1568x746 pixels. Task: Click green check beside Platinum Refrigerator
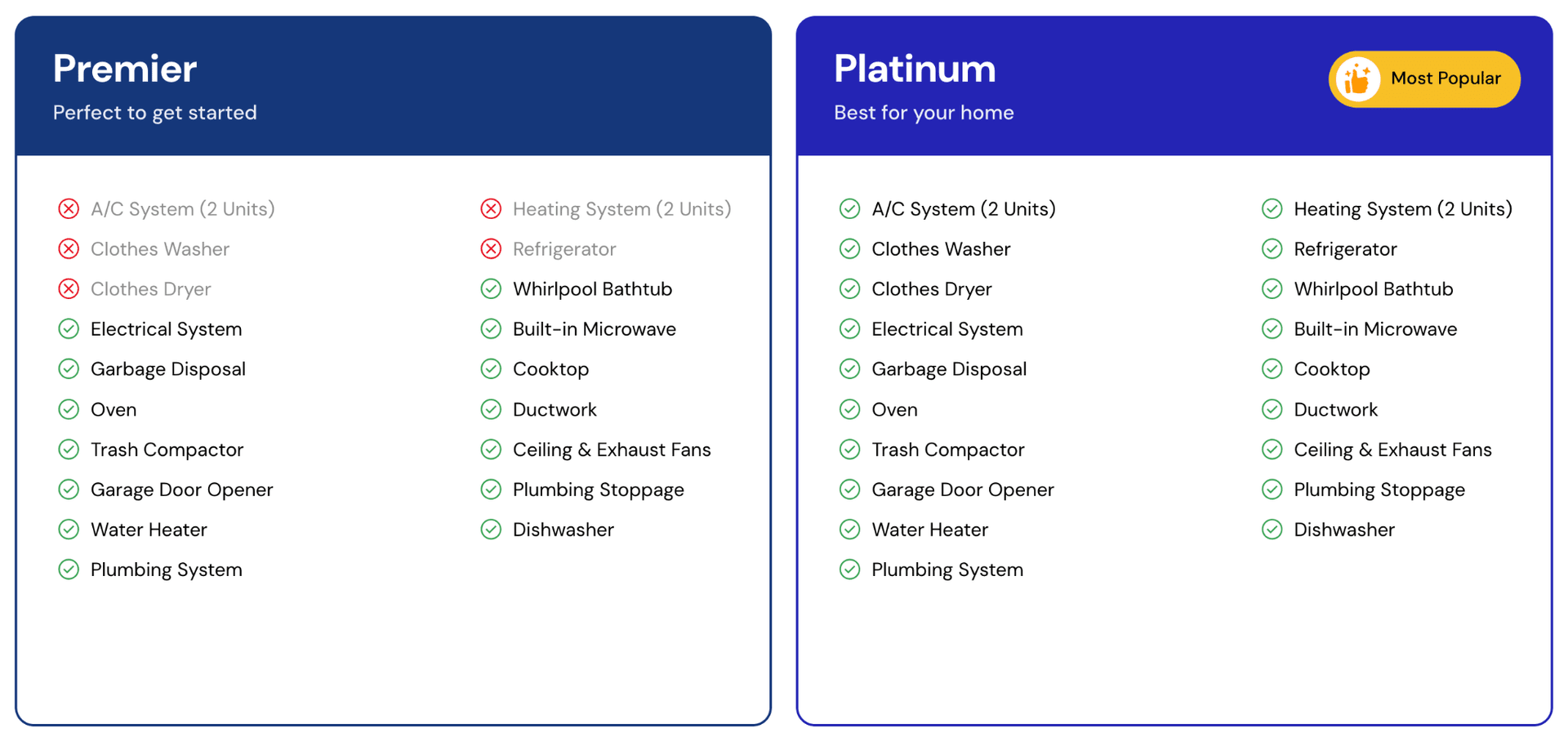click(x=1272, y=249)
